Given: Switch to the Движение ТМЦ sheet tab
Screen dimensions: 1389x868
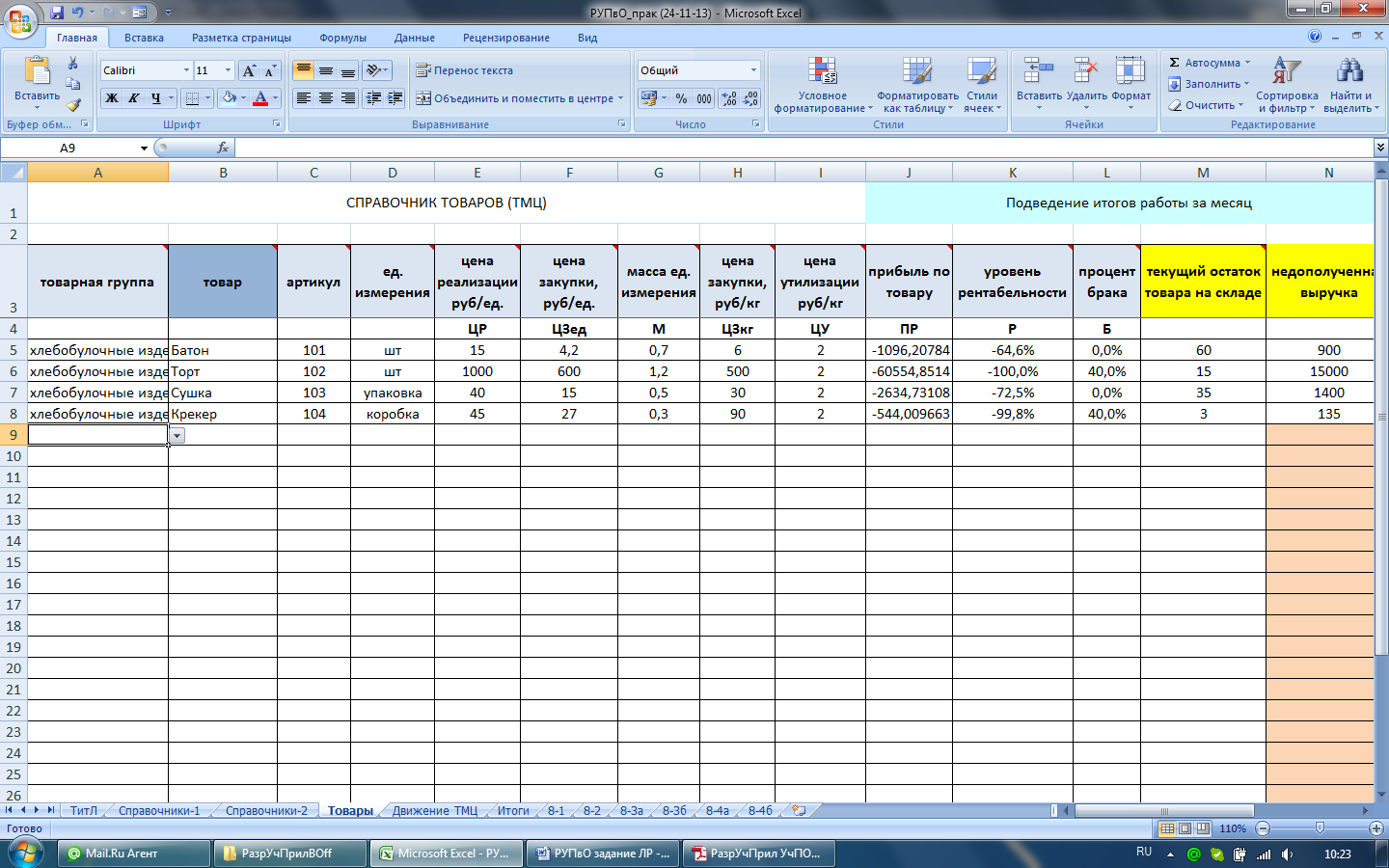Looking at the screenshot, I should (x=434, y=811).
